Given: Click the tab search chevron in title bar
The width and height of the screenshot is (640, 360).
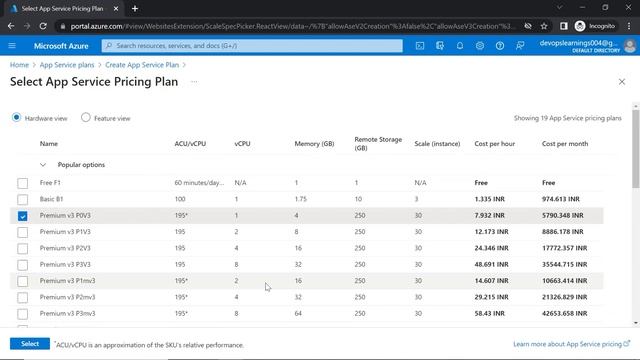Looking at the screenshot, I should 560,7.
